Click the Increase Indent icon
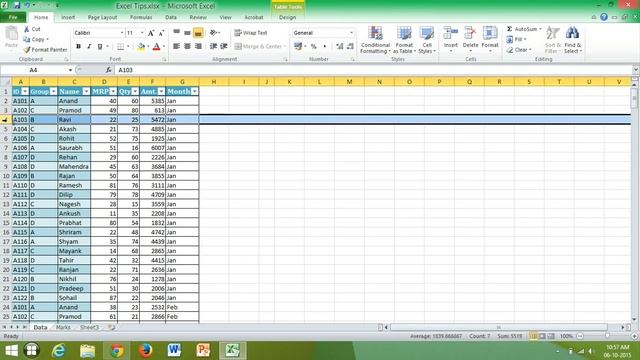 click(224, 47)
